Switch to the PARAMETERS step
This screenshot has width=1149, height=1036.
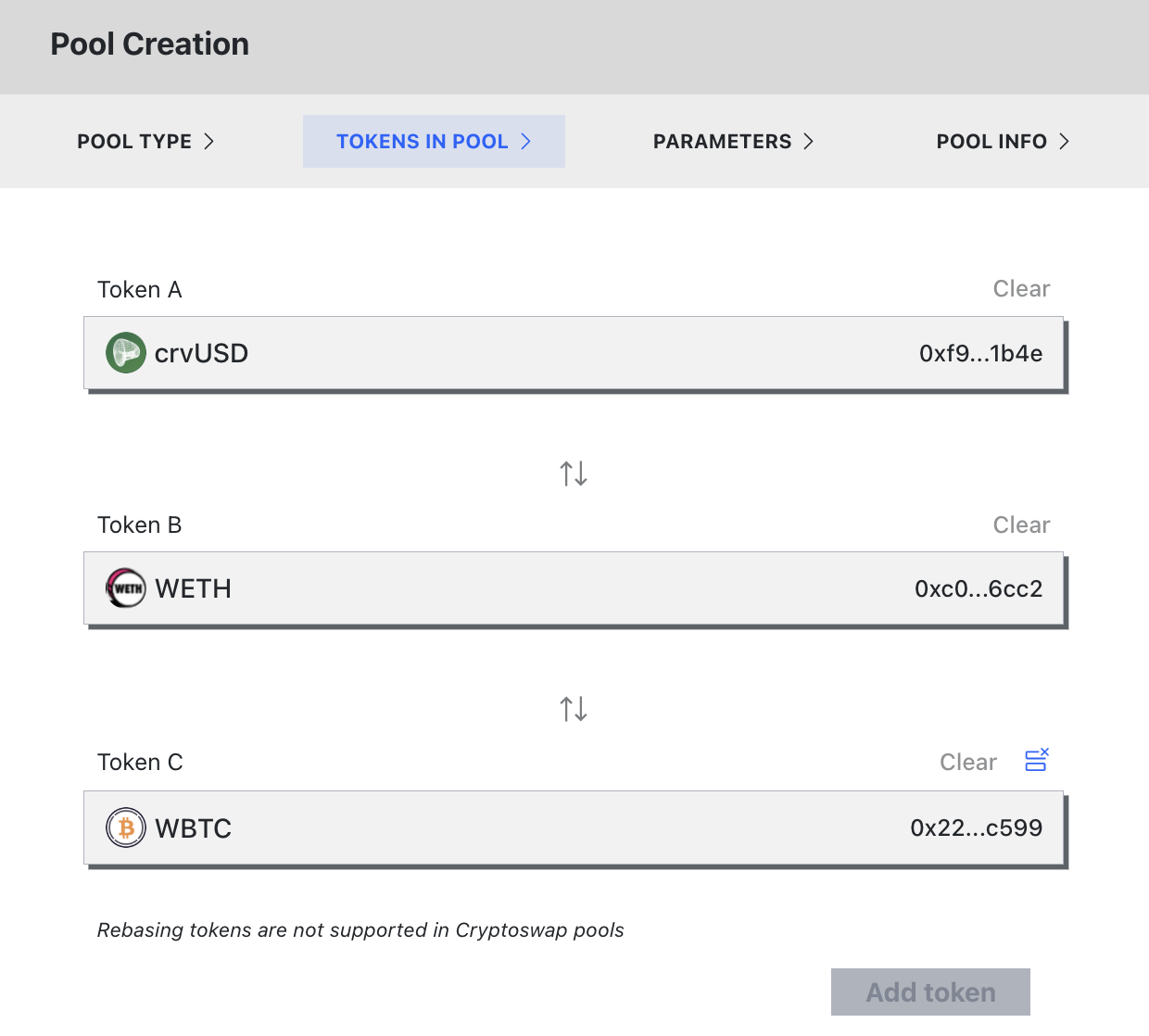tap(722, 141)
